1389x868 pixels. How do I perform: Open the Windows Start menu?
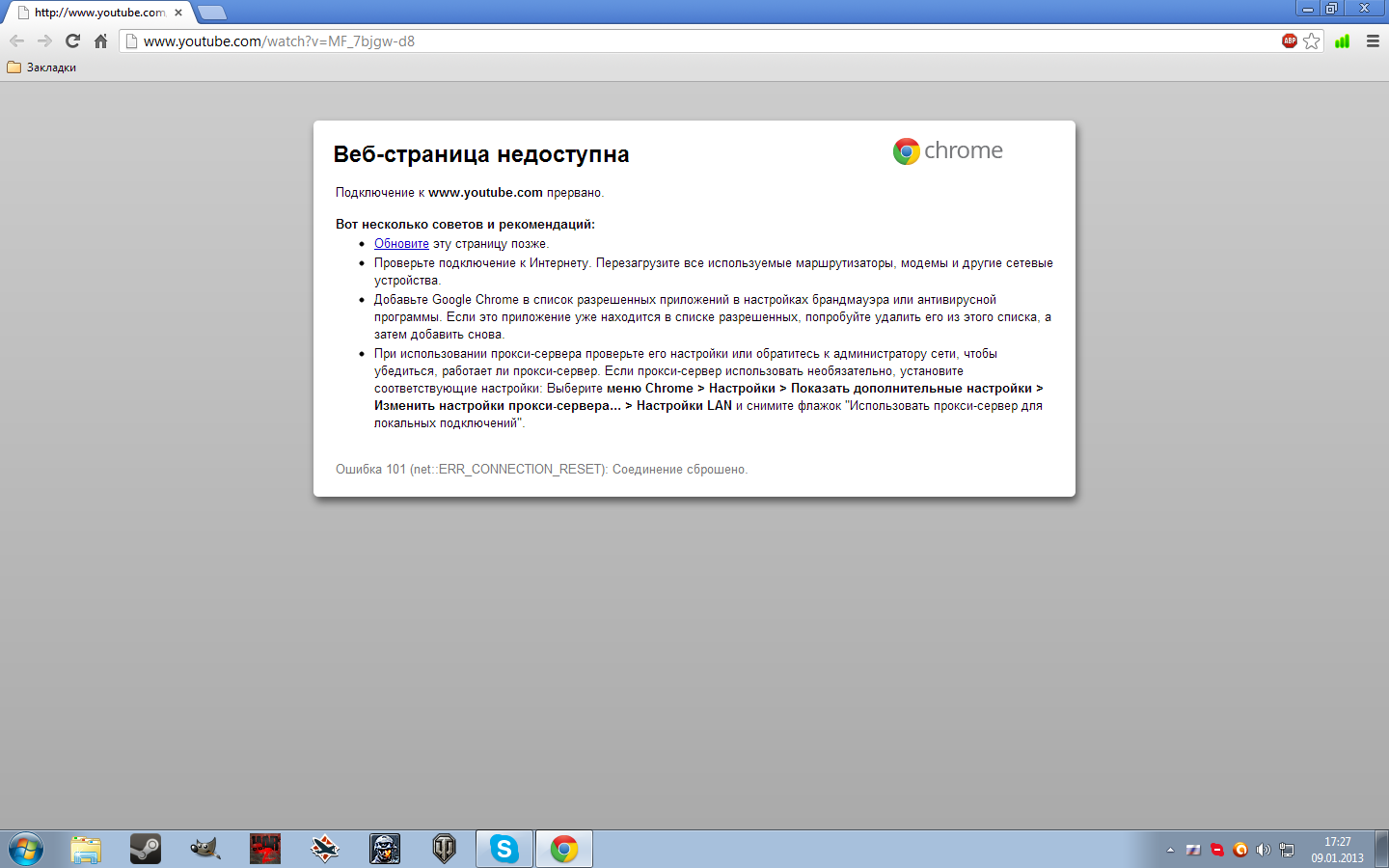tap(25, 849)
